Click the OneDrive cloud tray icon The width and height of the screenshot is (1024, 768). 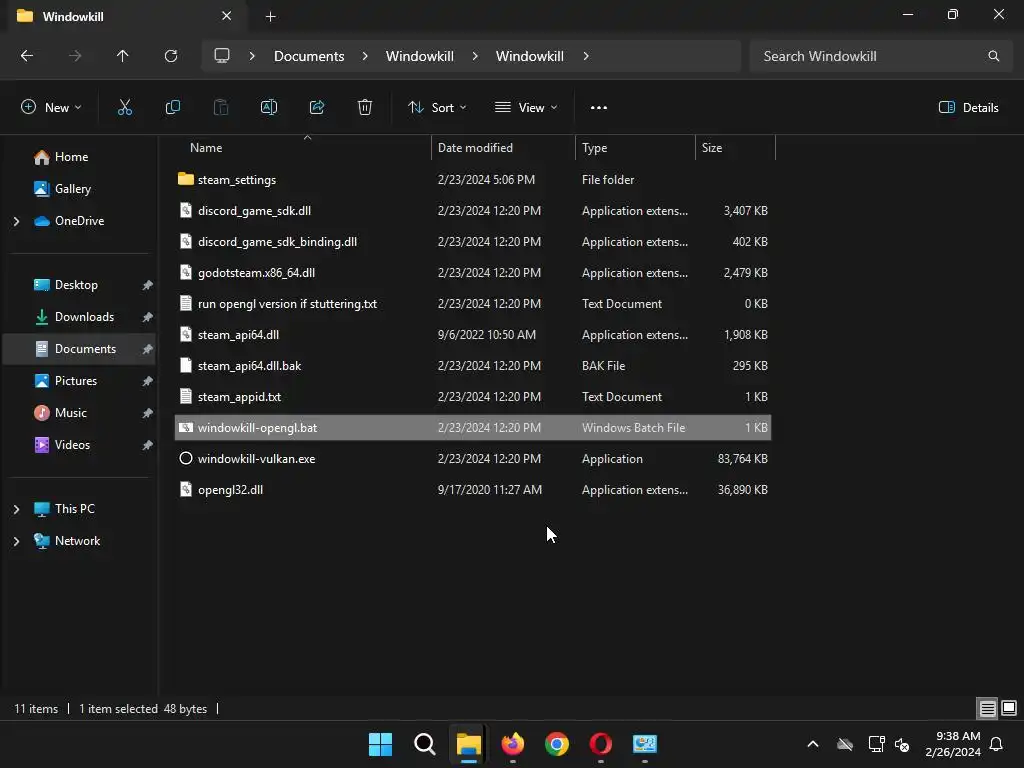click(x=845, y=744)
